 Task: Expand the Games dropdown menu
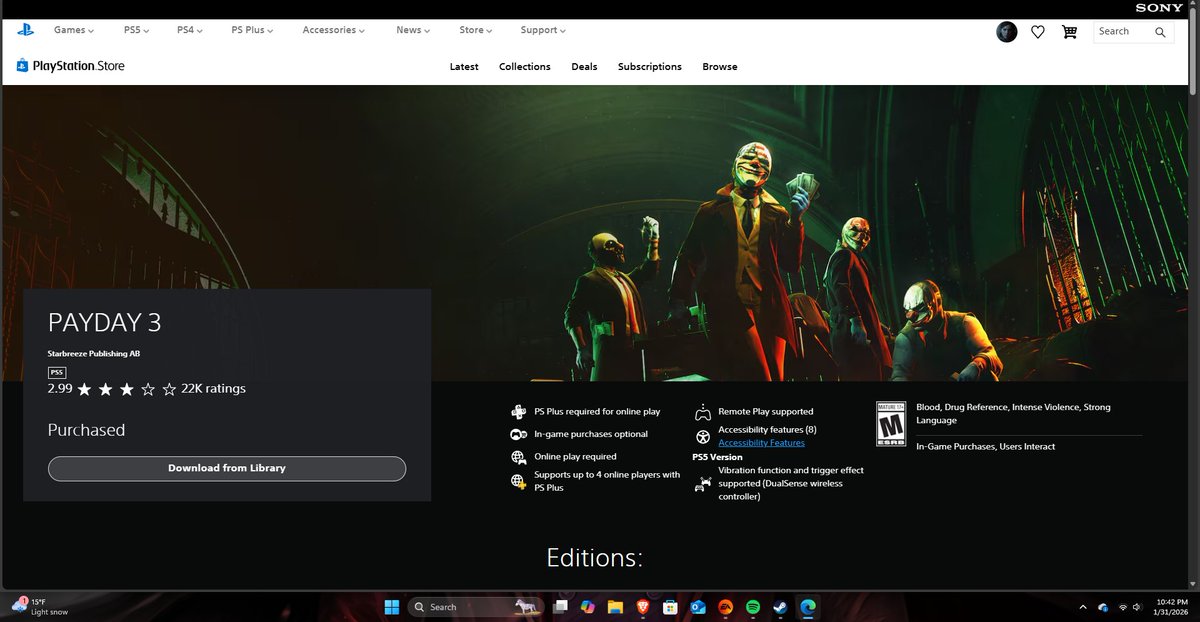pos(74,30)
